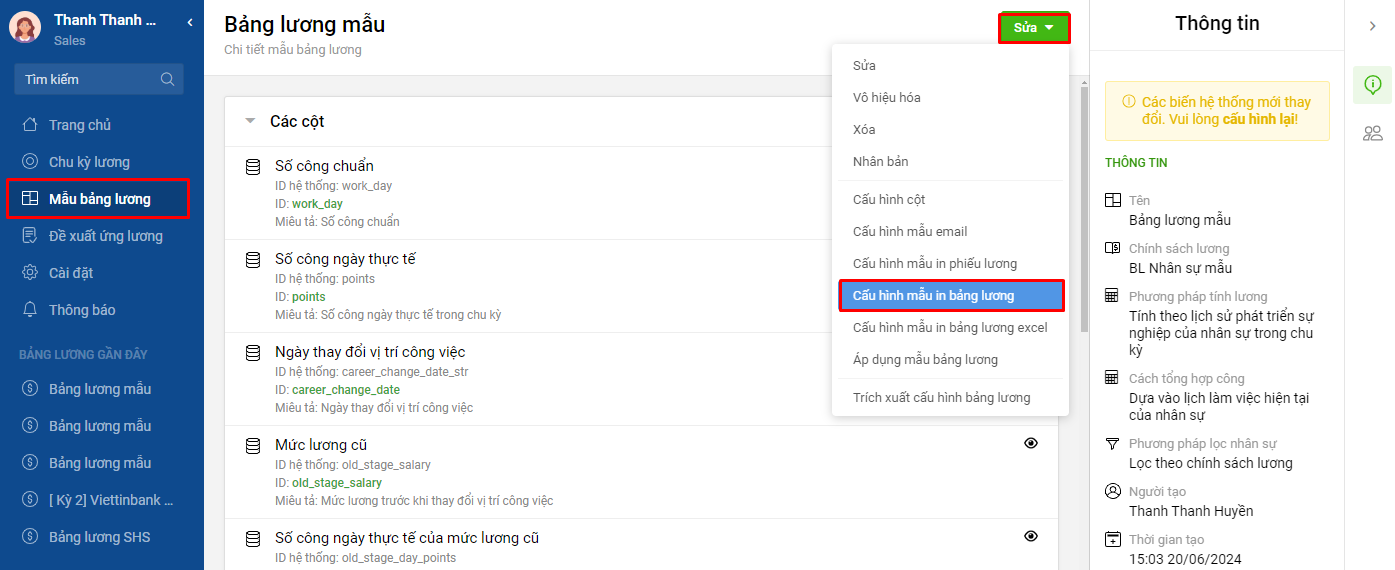The image size is (1395, 570).
Task: Click the Cài đặt gear icon
Action: [x=31, y=273]
